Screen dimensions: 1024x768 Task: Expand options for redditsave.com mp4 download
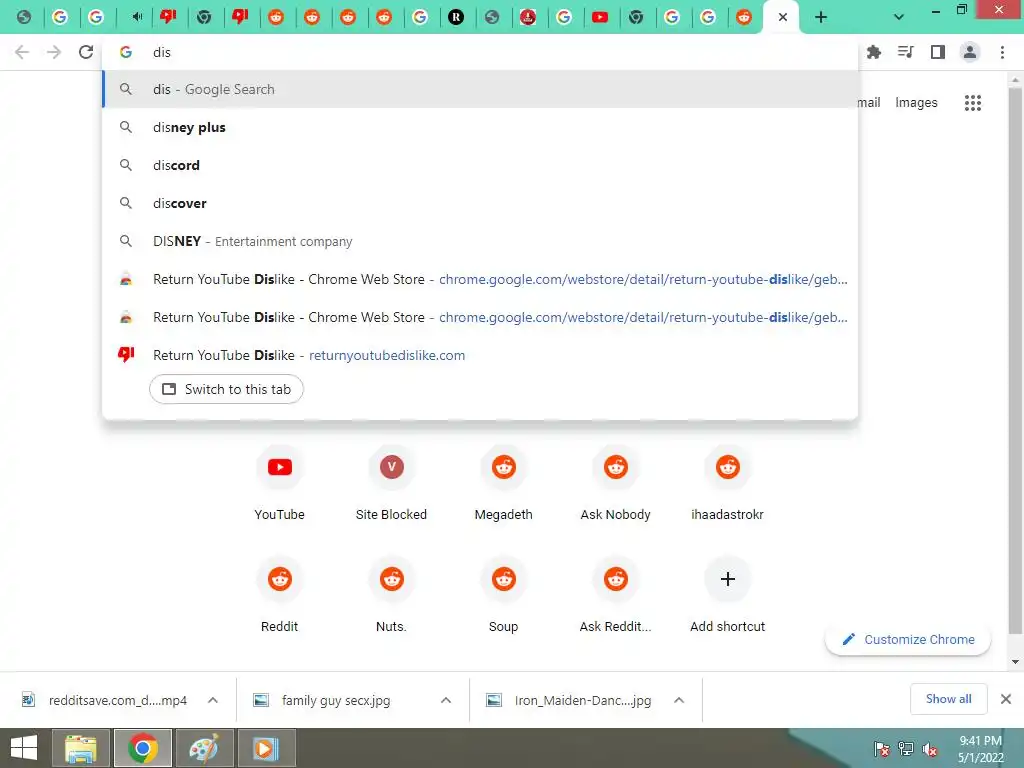coord(213,700)
